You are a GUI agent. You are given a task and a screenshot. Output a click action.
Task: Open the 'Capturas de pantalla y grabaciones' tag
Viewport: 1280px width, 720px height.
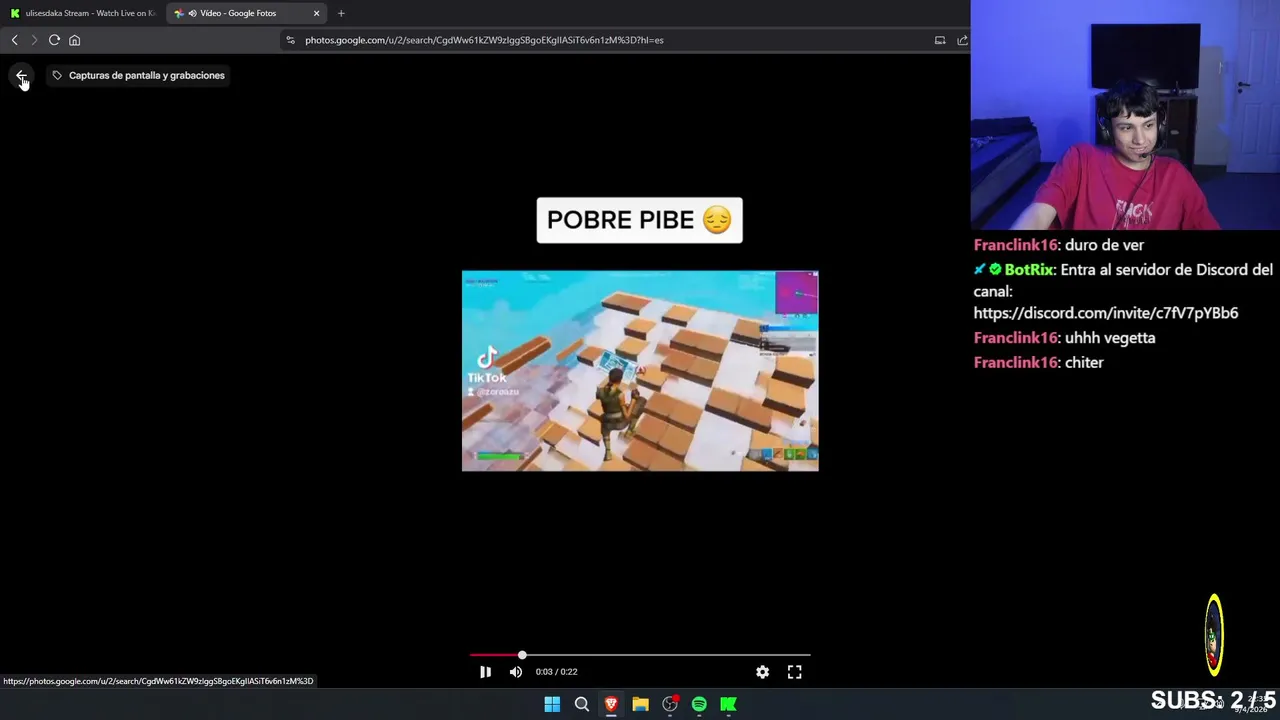tap(138, 76)
